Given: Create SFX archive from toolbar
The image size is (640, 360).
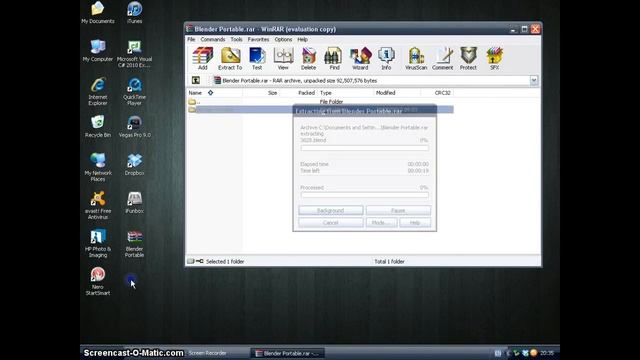Looking at the screenshot, I should point(494,58).
